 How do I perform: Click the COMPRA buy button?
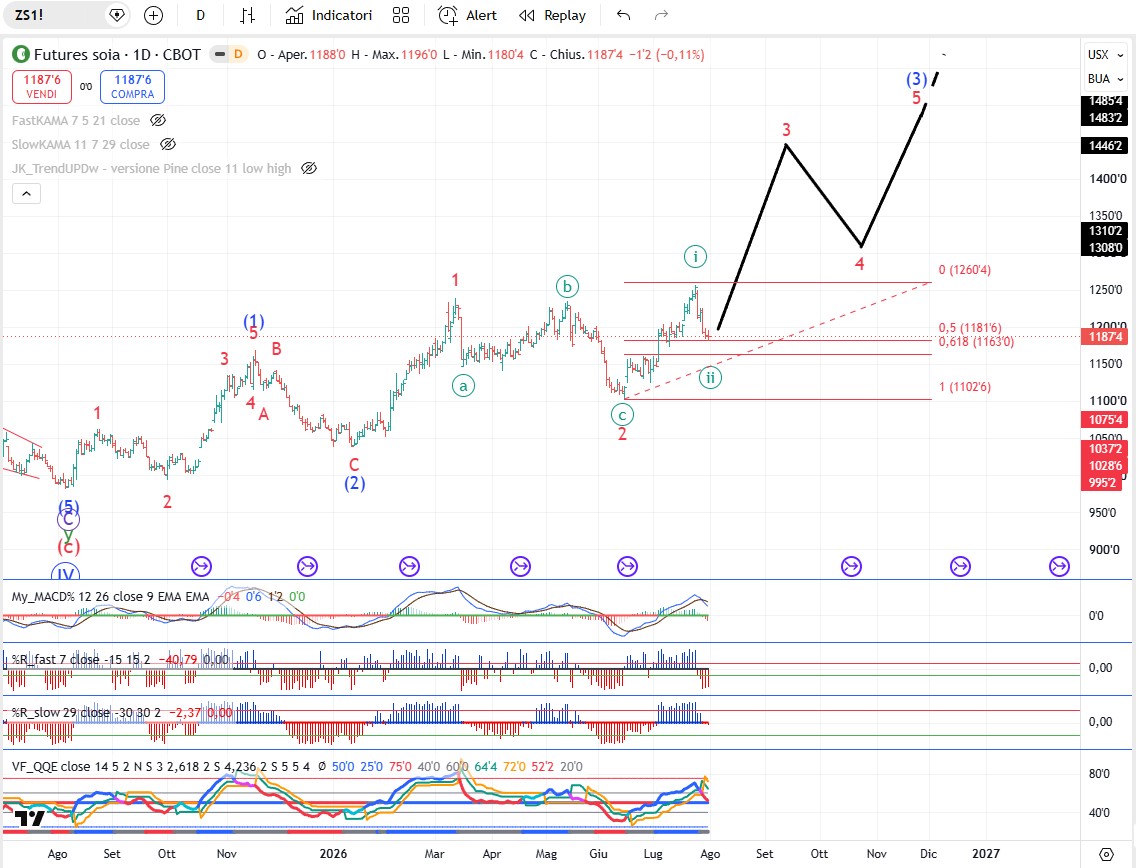click(x=133, y=87)
